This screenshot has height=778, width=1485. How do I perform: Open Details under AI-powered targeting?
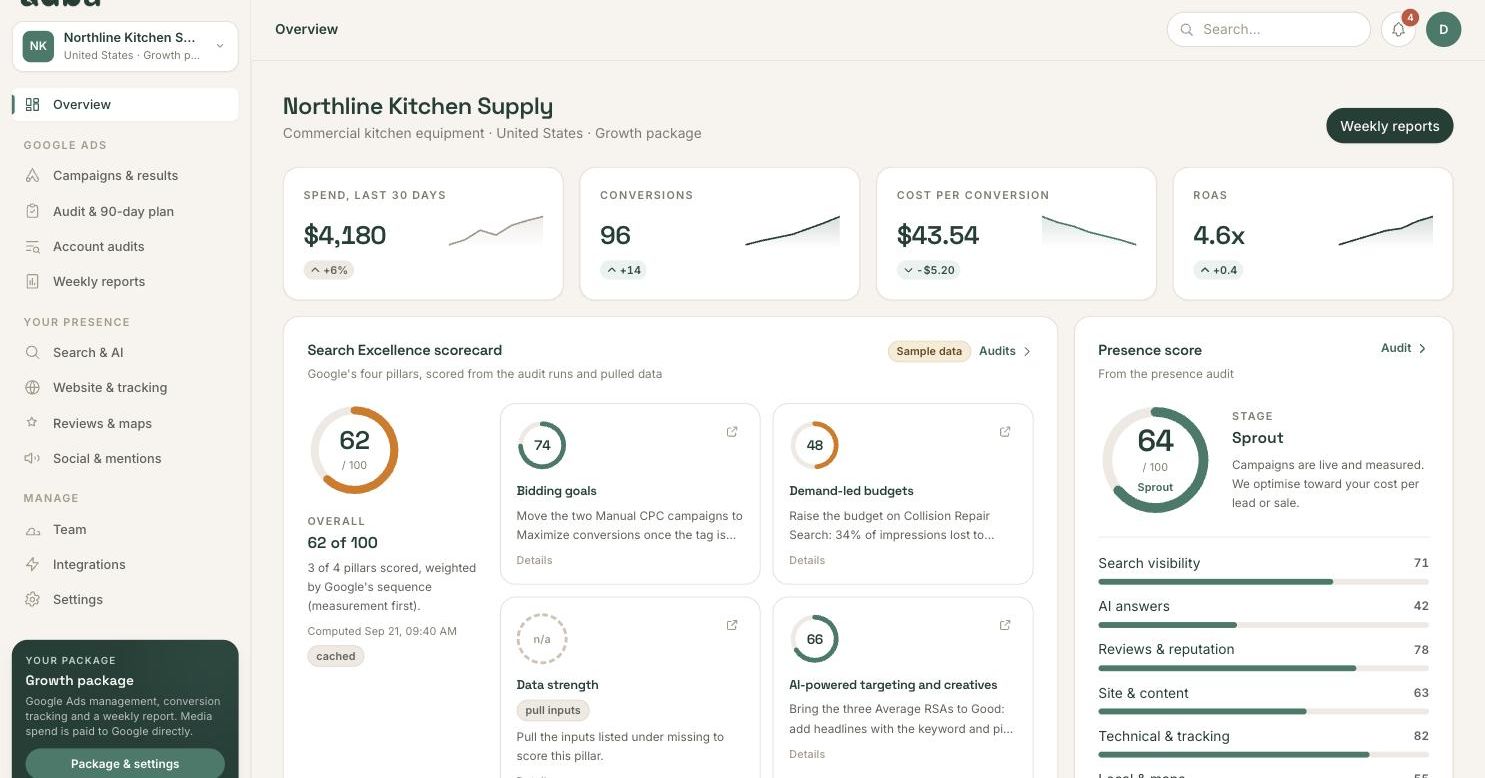click(x=807, y=754)
